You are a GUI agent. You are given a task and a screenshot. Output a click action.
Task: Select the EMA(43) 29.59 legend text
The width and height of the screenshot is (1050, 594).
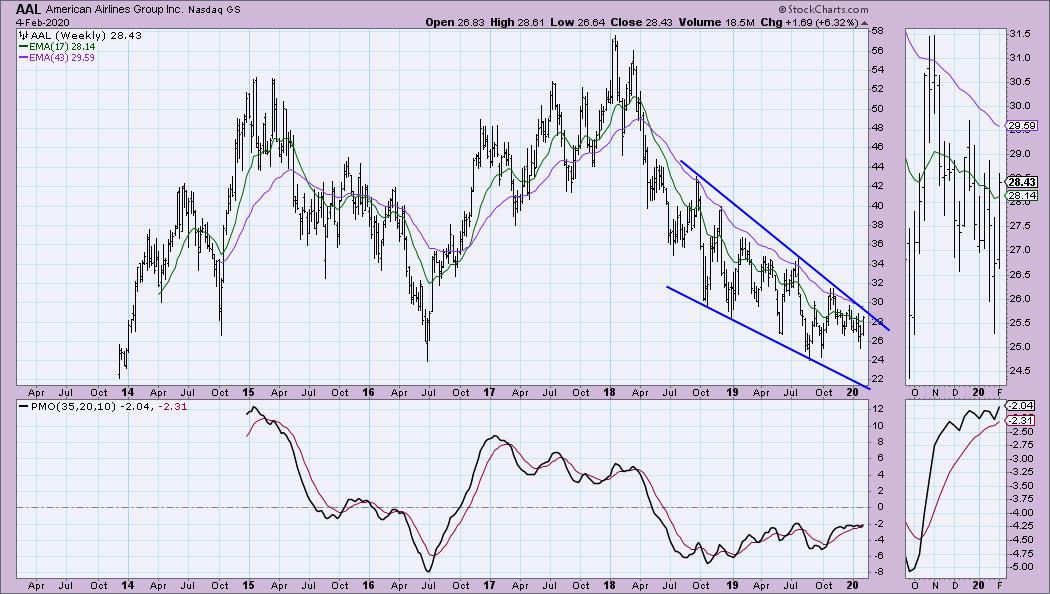pyautogui.click(x=62, y=58)
